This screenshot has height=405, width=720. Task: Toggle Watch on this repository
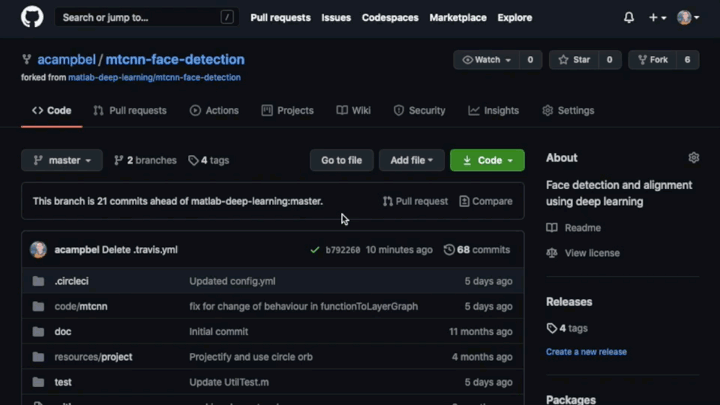tap(486, 60)
